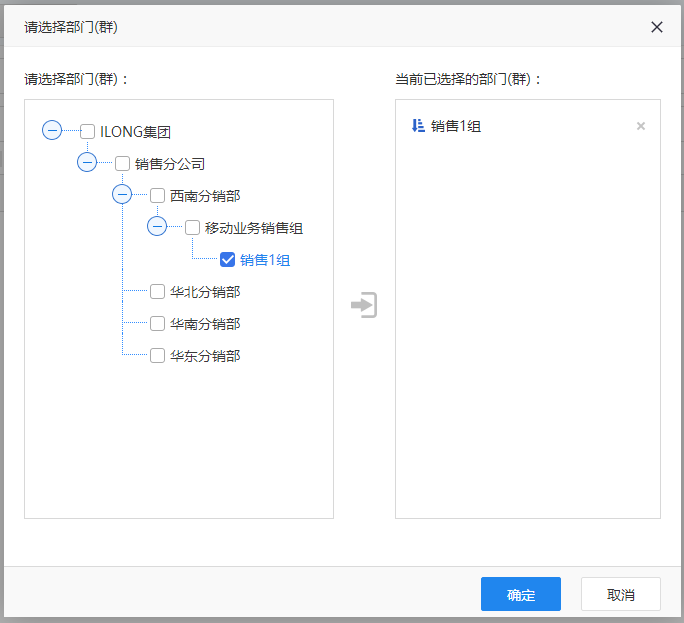Check the 华东分销部 box
This screenshot has width=684, height=623.
pyautogui.click(x=157, y=356)
